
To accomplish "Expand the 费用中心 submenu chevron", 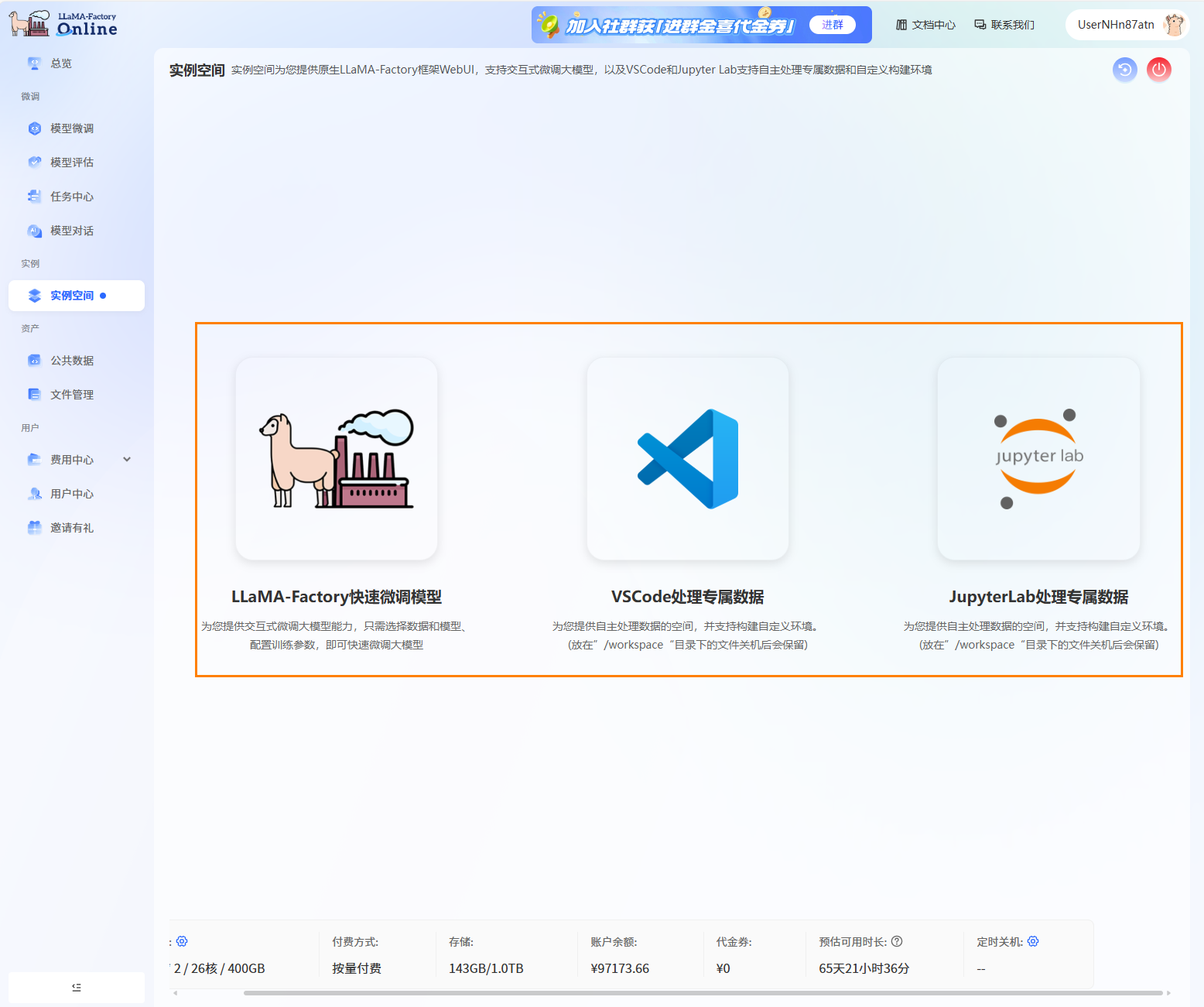I will [x=127, y=459].
